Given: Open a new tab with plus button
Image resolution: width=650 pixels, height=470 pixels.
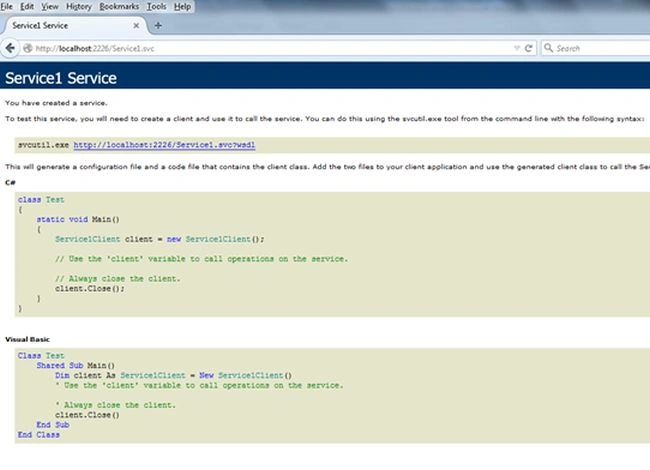Looking at the screenshot, I should tap(158, 26).
